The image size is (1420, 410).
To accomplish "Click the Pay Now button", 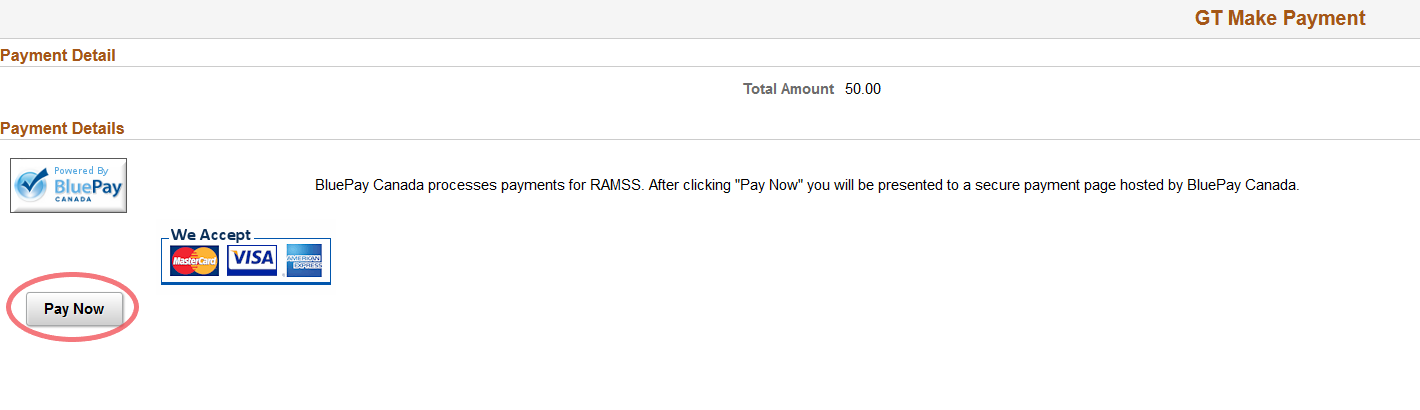I will (x=74, y=309).
